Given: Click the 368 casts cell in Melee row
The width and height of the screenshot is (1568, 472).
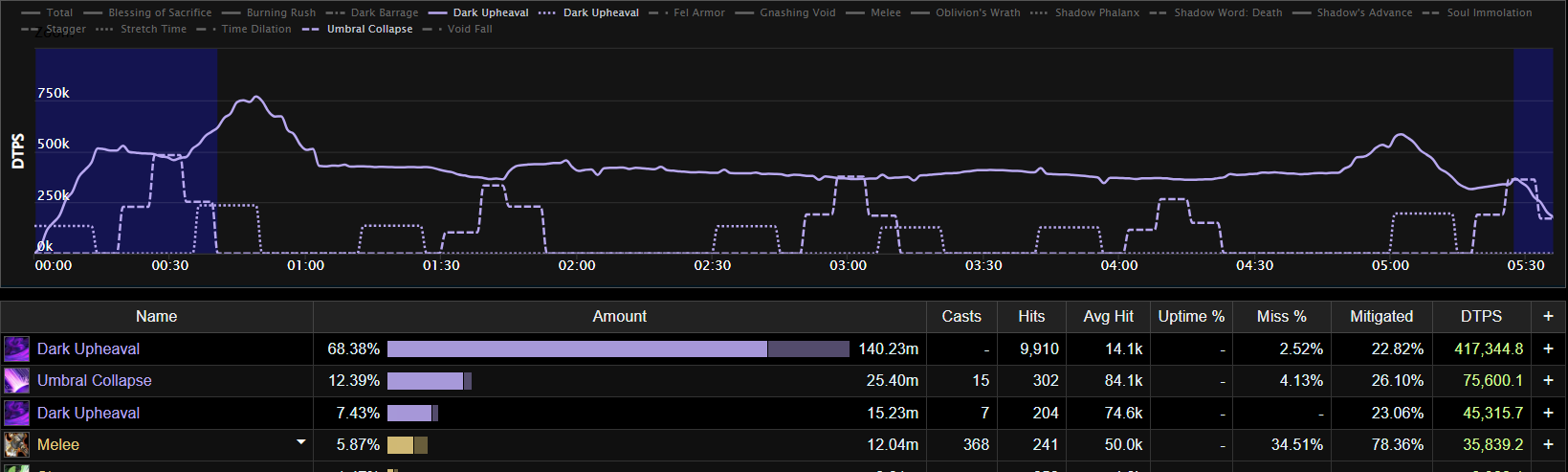Looking at the screenshot, I should pos(975,445).
